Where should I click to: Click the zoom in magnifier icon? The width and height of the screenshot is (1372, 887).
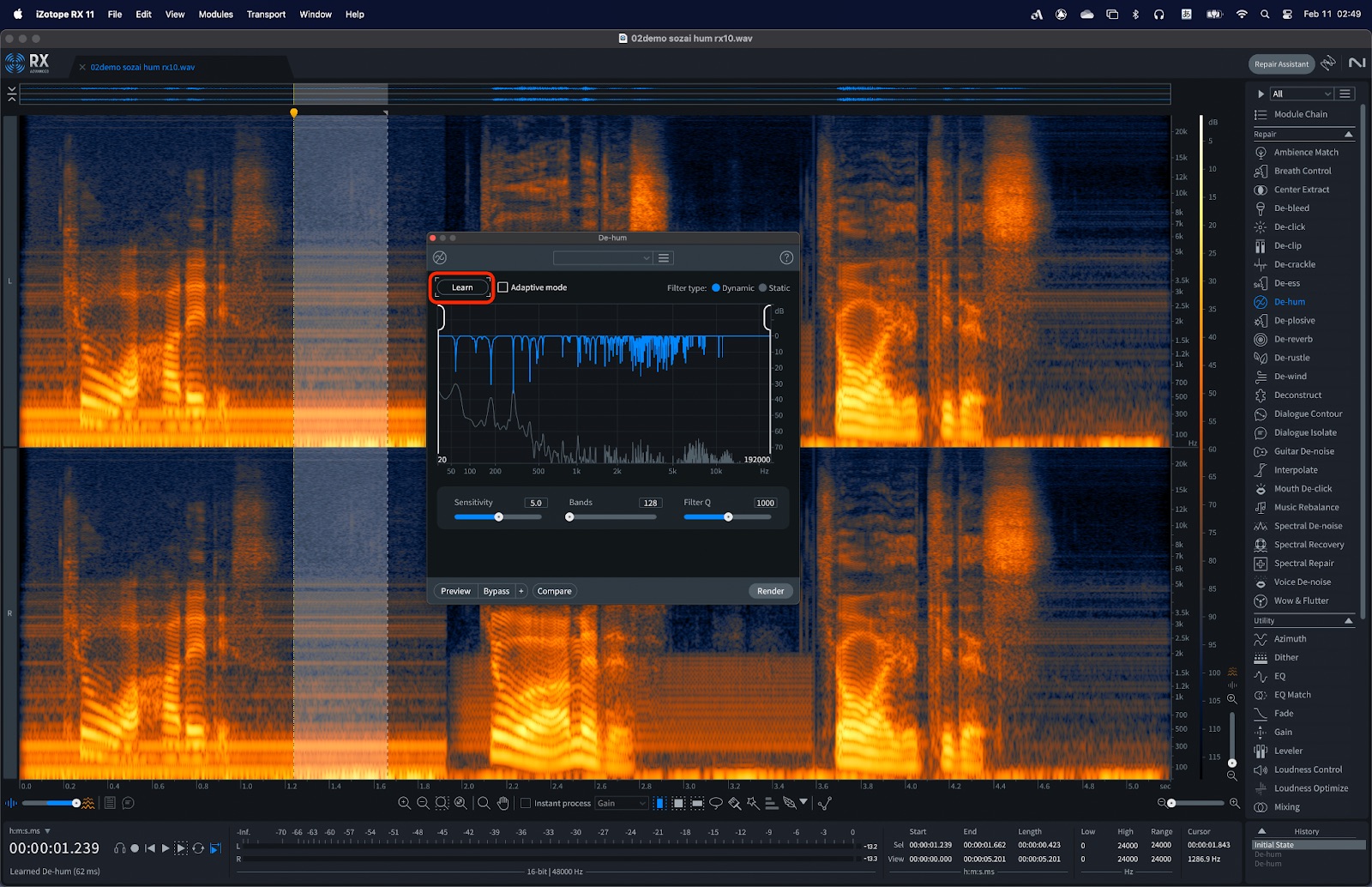pos(404,804)
